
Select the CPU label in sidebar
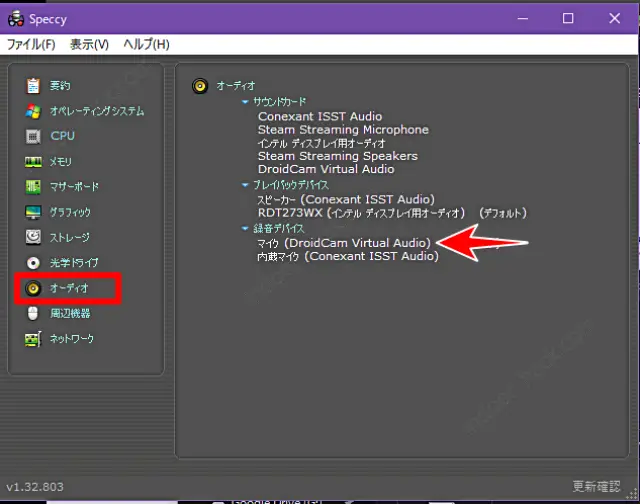[x=62, y=135]
